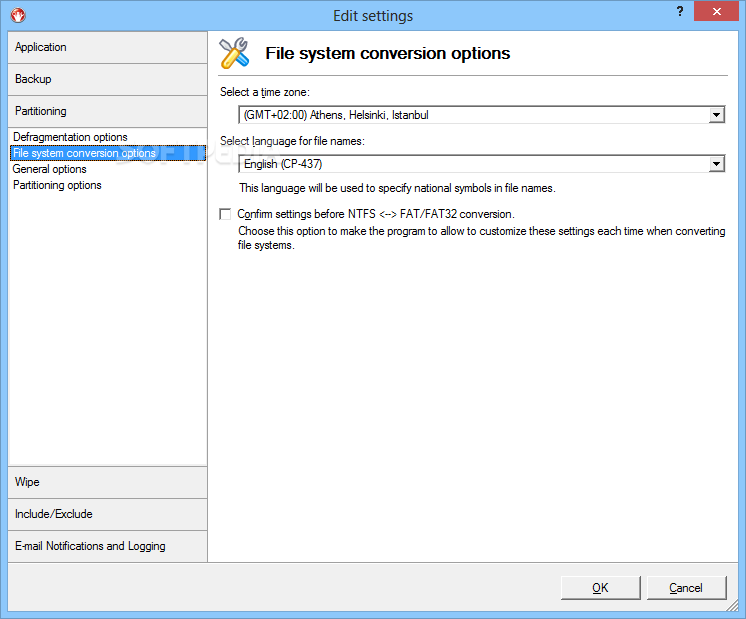Select Partitioning options in the list
Screen dimensions: 746x619
pos(57,185)
